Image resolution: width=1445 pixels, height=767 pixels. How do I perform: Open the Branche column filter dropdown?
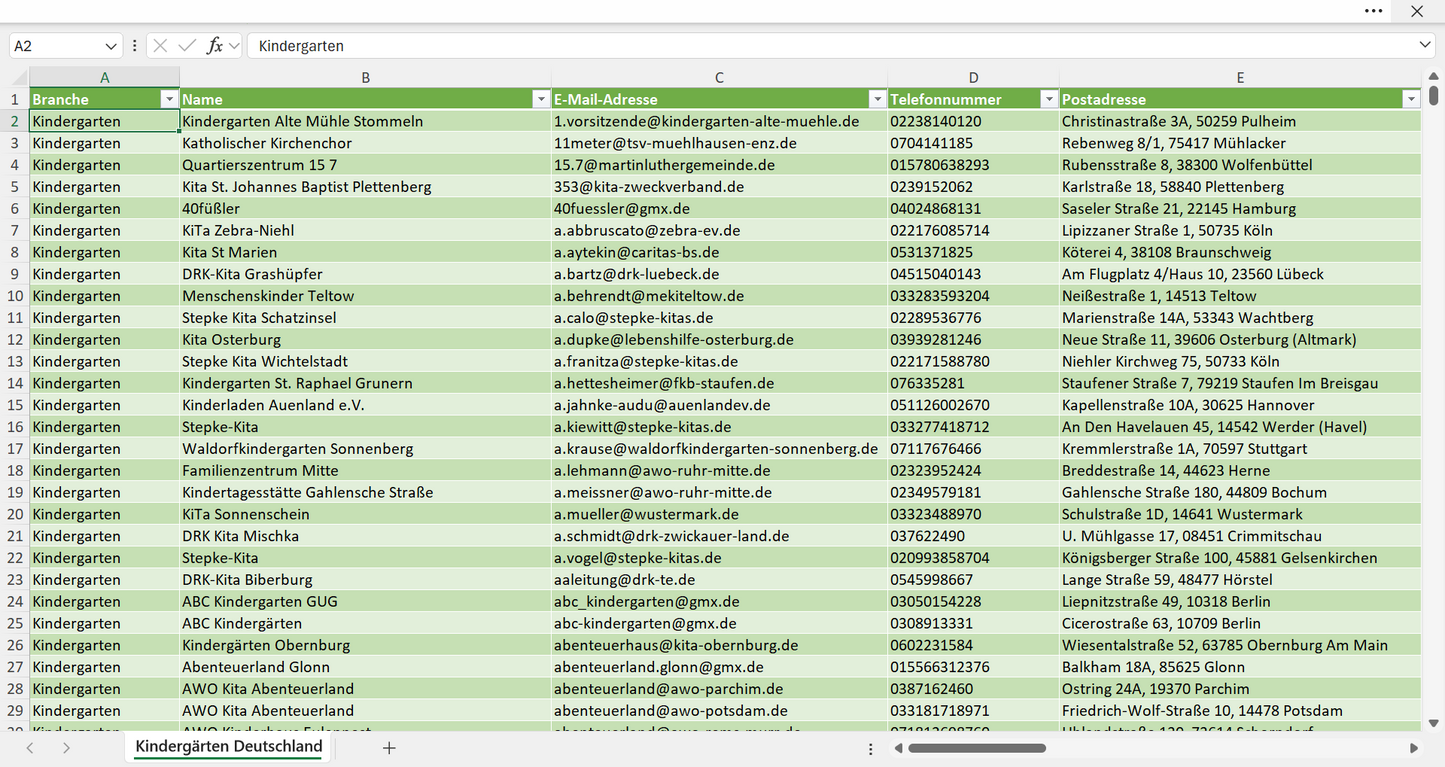pyautogui.click(x=169, y=99)
